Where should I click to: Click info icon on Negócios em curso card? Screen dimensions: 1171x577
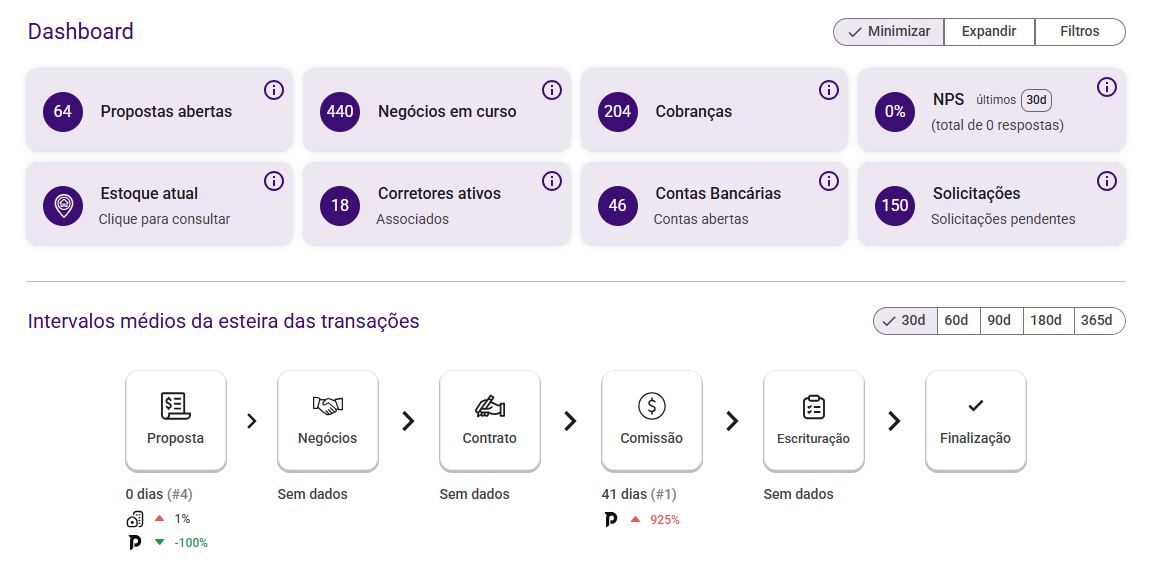click(552, 90)
